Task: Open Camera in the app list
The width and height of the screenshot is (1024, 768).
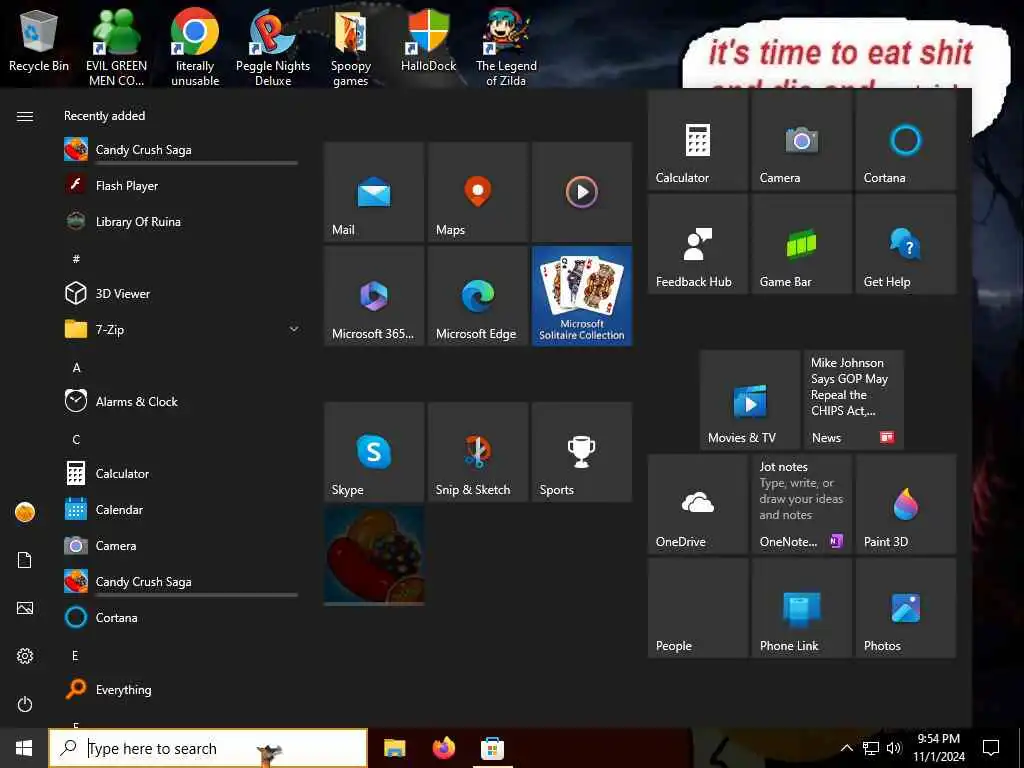Action: [181, 546]
